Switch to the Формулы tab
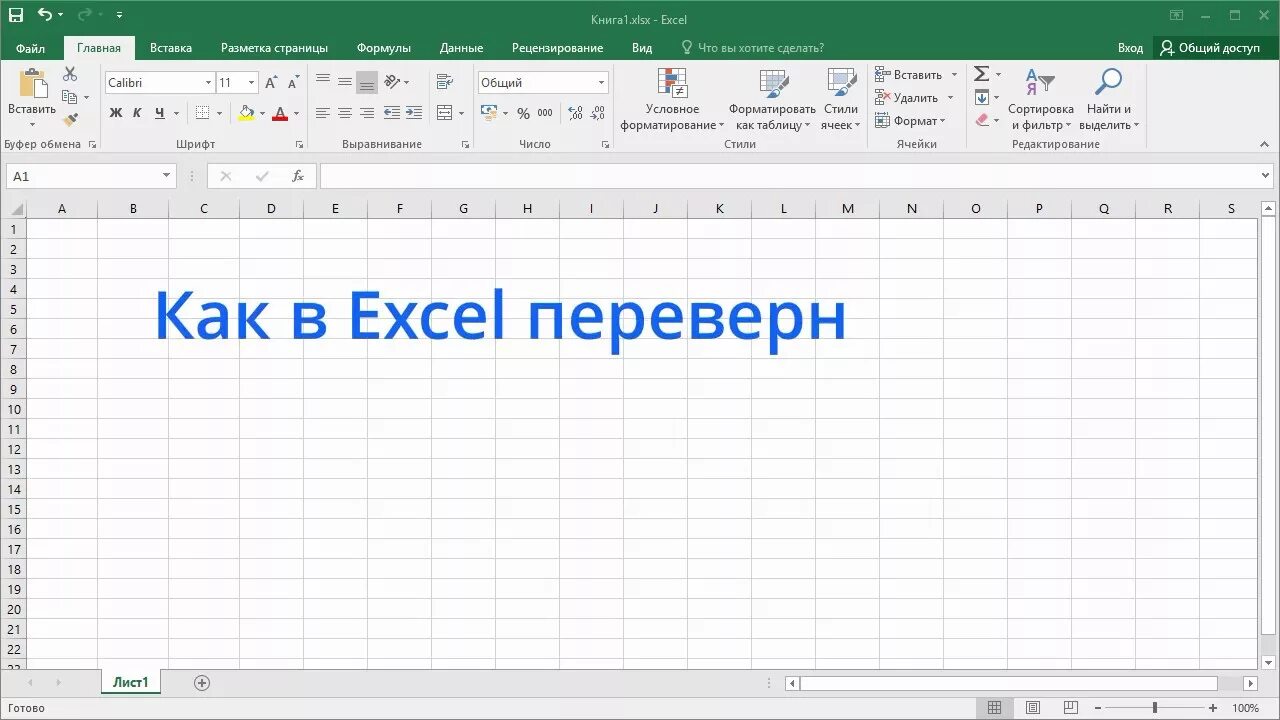 (x=384, y=48)
